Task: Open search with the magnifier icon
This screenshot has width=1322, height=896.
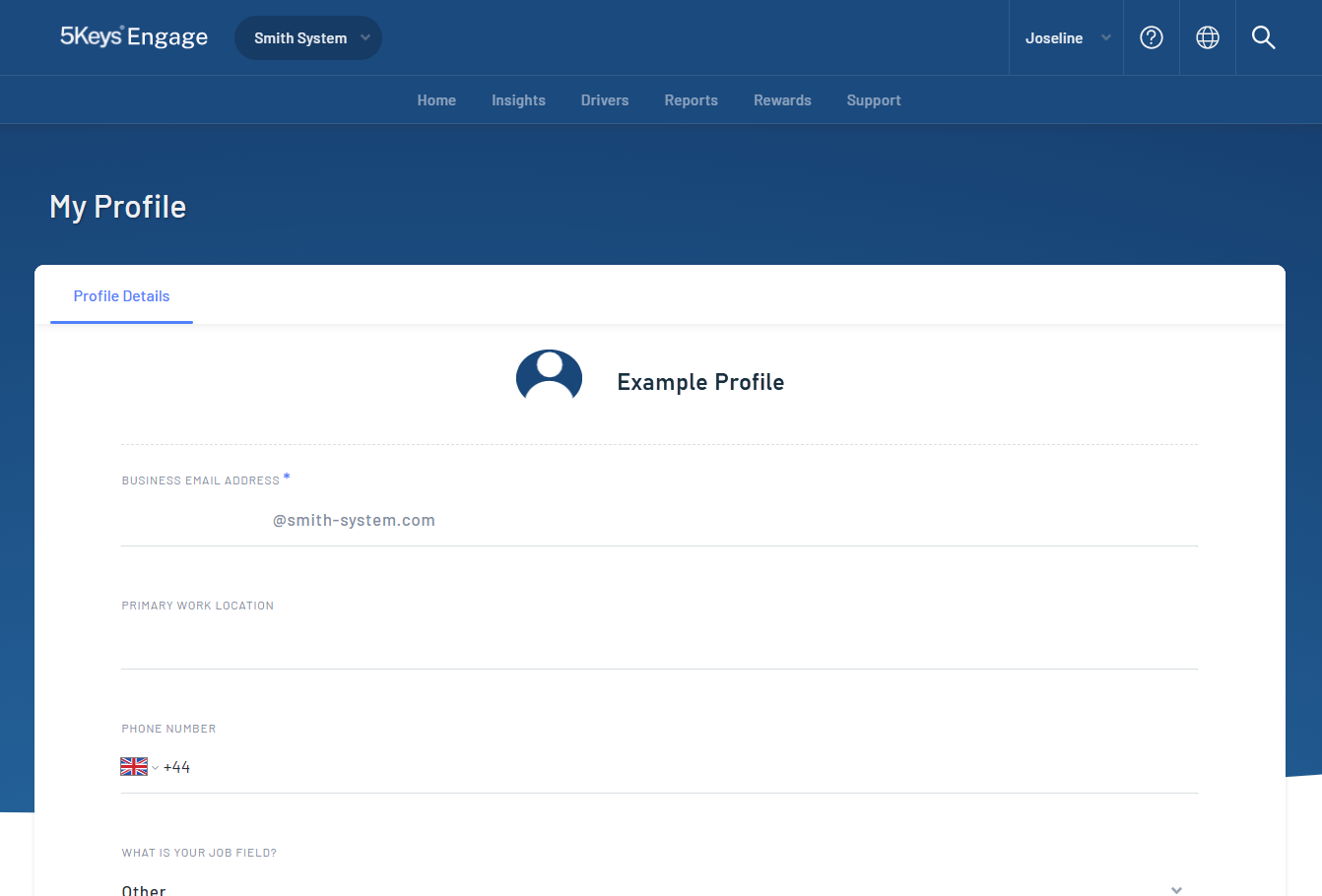Action: [x=1263, y=37]
